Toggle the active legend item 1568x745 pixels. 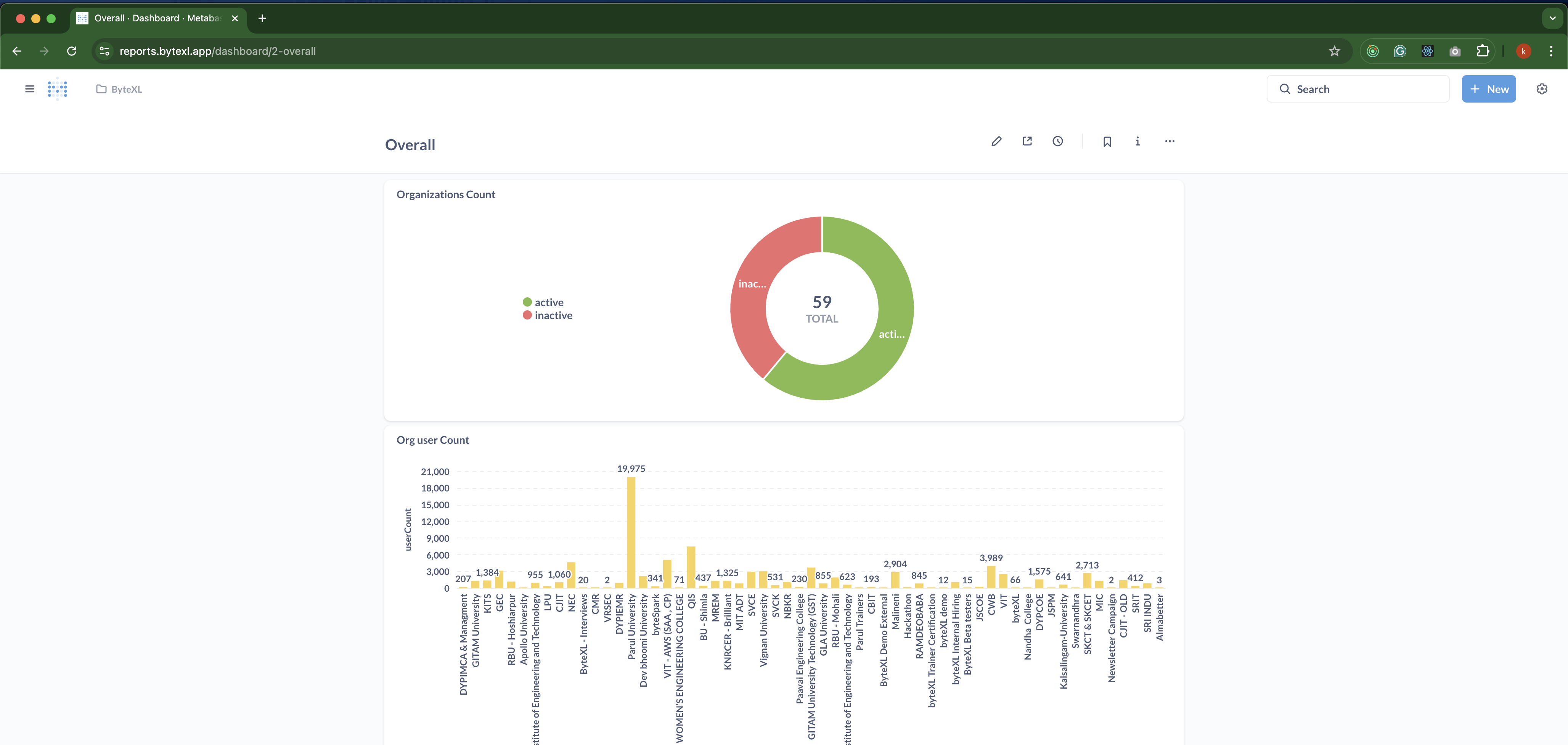tap(543, 302)
